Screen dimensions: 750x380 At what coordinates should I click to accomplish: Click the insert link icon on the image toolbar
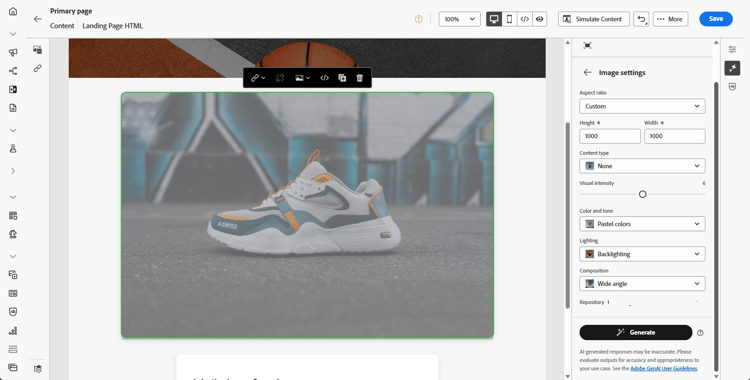(255, 78)
